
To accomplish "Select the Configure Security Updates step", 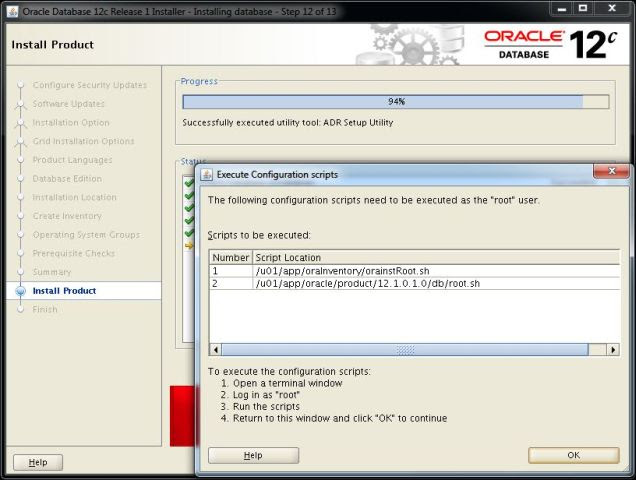I will click(90, 85).
